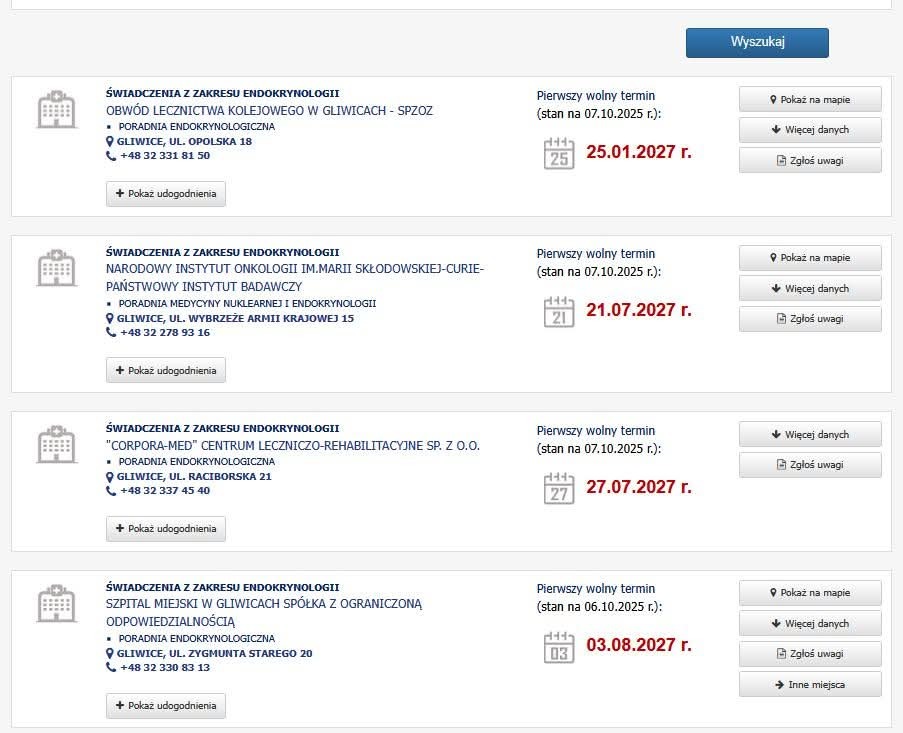Click calendar icon showing 21 for 21.07.2027

(x=559, y=311)
